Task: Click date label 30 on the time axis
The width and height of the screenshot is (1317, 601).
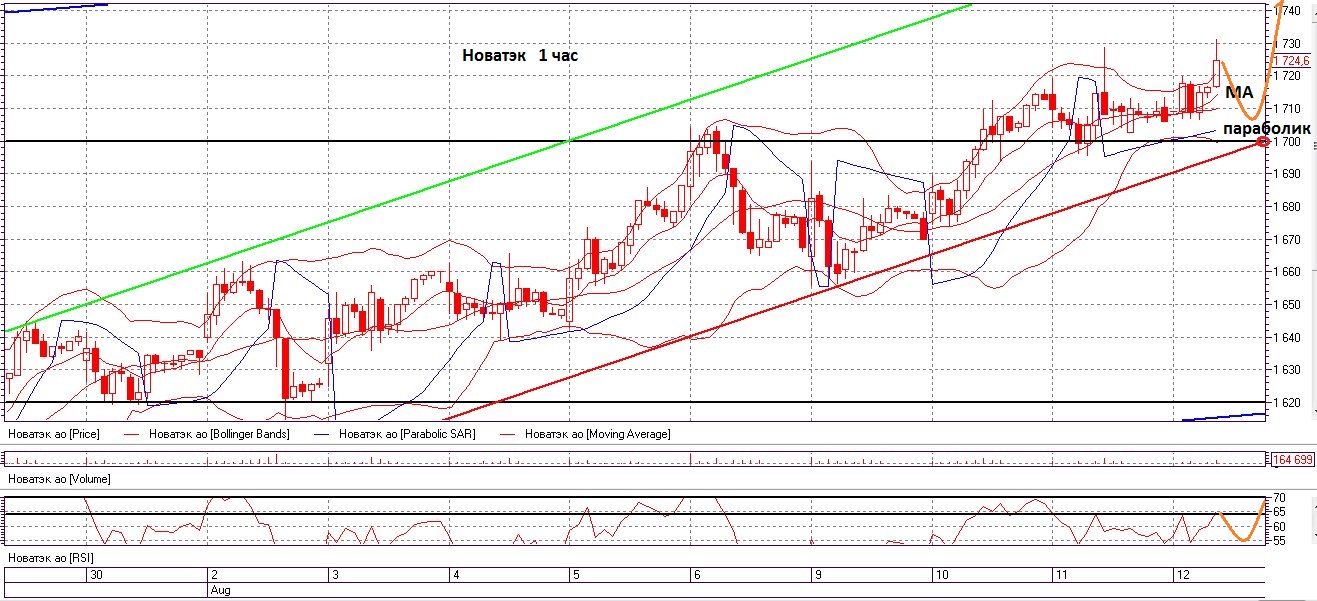Action: pos(96,576)
